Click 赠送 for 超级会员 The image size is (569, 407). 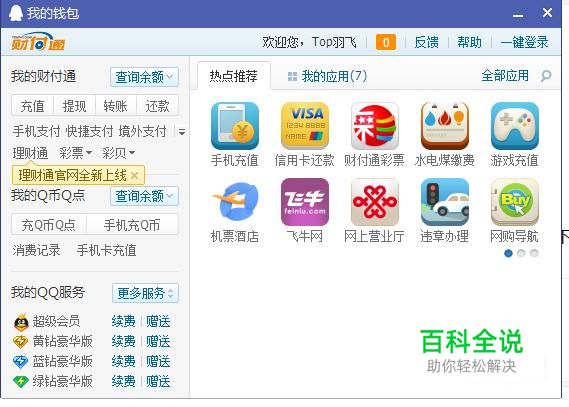(158, 322)
